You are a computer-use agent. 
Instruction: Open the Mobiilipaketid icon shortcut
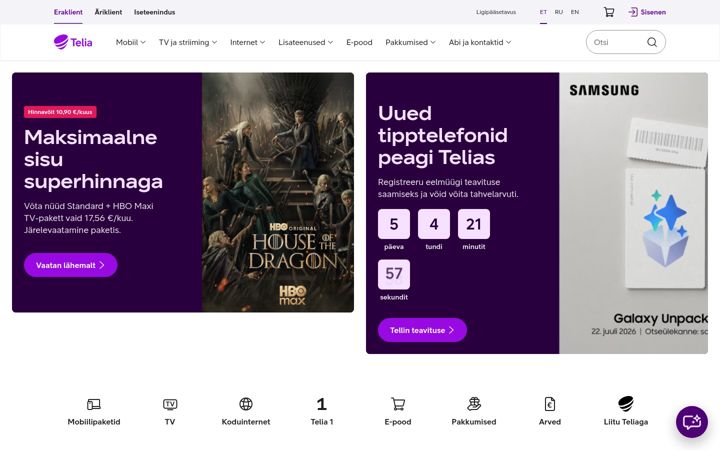tap(94, 404)
